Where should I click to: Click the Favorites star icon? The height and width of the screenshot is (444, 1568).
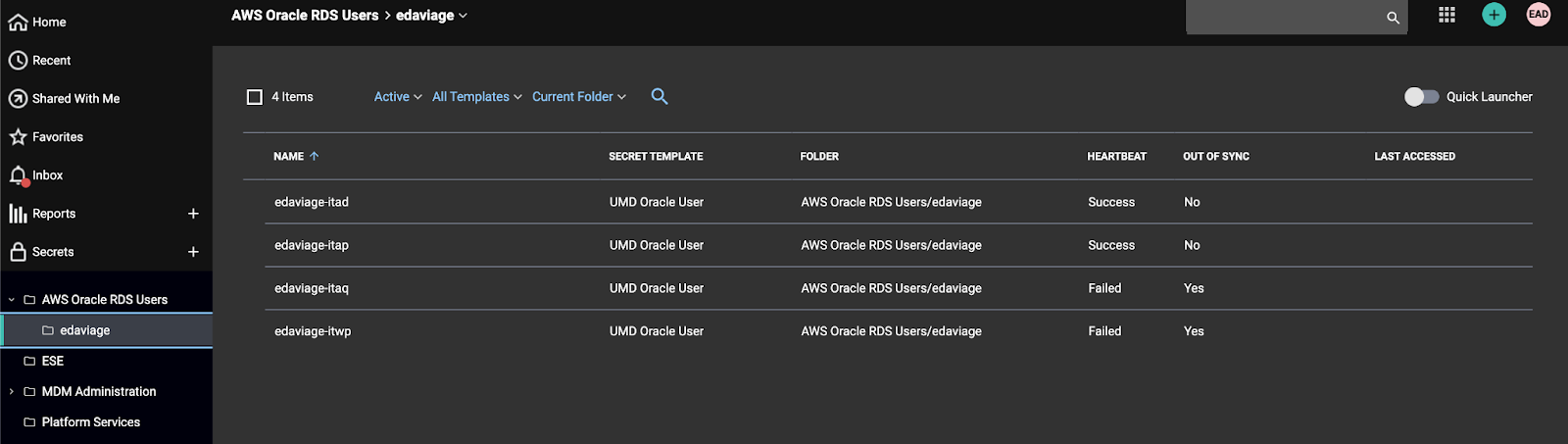click(x=18, y=137)
